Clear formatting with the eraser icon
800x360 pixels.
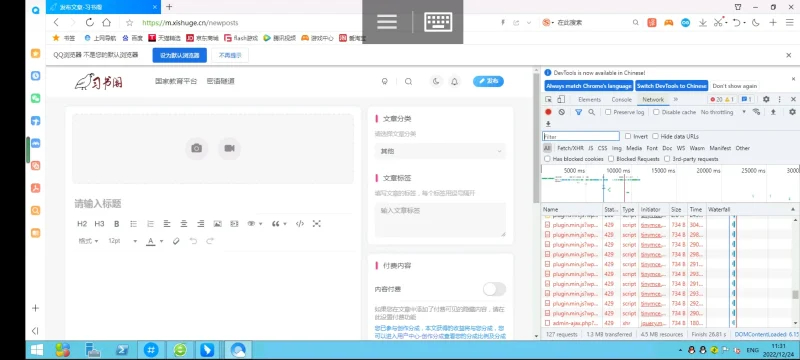[x=177, y=241]
